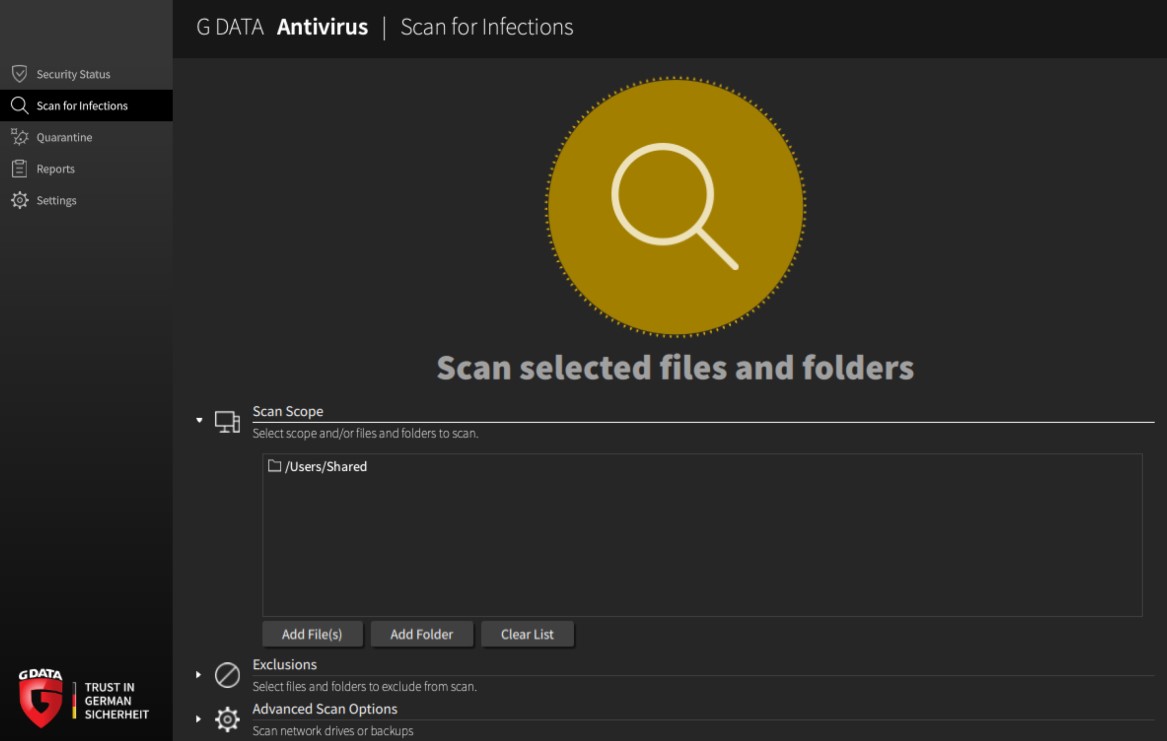The height and width of the screenshot is (741, 1167).
Task: Click 'Scan network drives or backups' text
Action: pyautogui.click(x=333, y=731)
